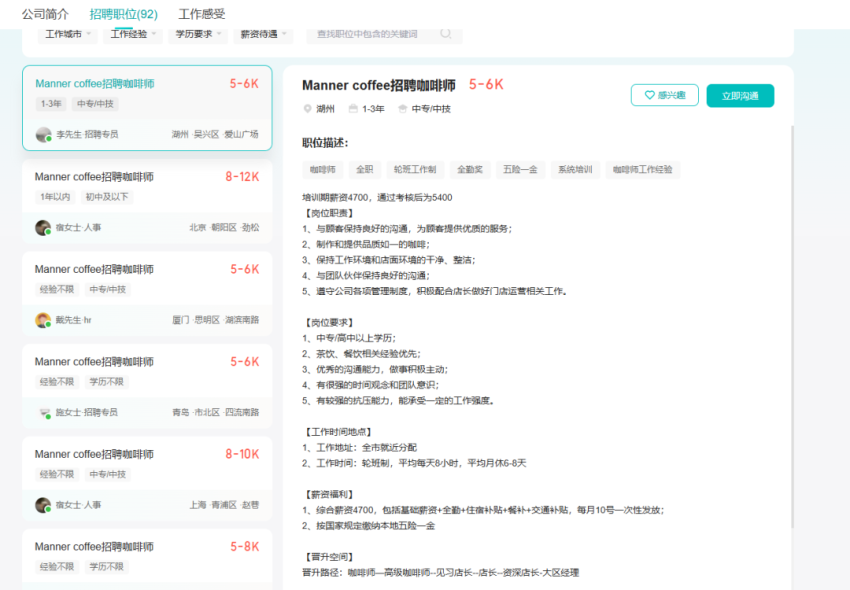Expand the 工作经验 filter dropdown
This screenshot has height=590, width=850.
coord(133,34)
